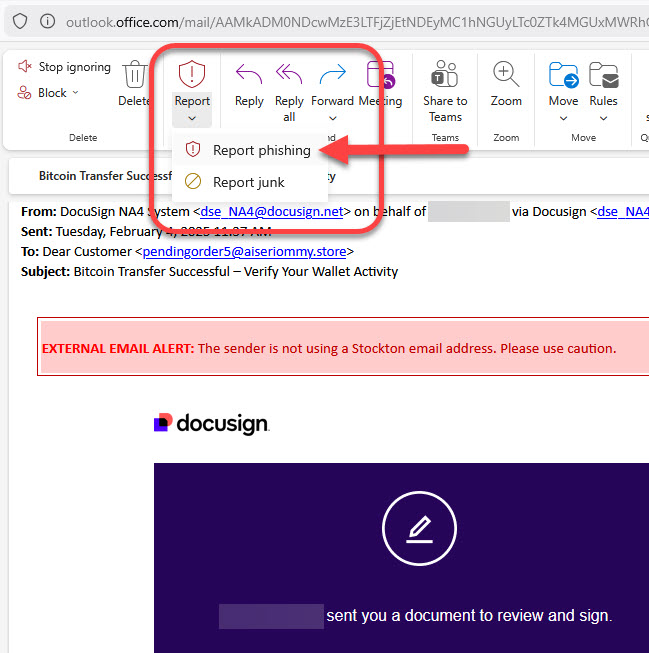Click the Stop ignoring label
This screenshot has width=649, height=653.
tap(75, 67)
